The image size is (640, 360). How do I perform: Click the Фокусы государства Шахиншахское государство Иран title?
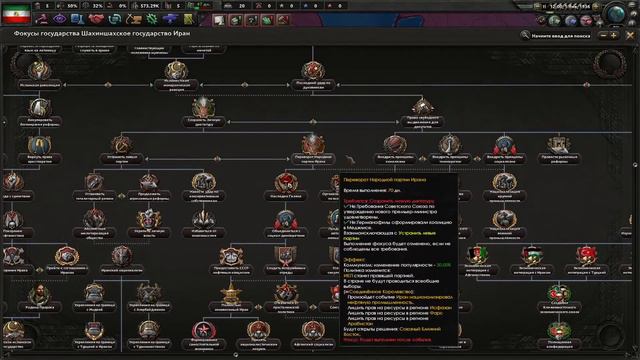click(x=102, y=33)
